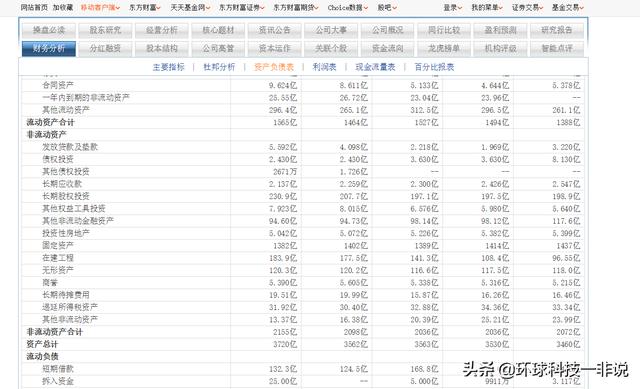Click 短期借款 value 132.3亿
This screenshot has width=640, height=389.
coord(283,369)
